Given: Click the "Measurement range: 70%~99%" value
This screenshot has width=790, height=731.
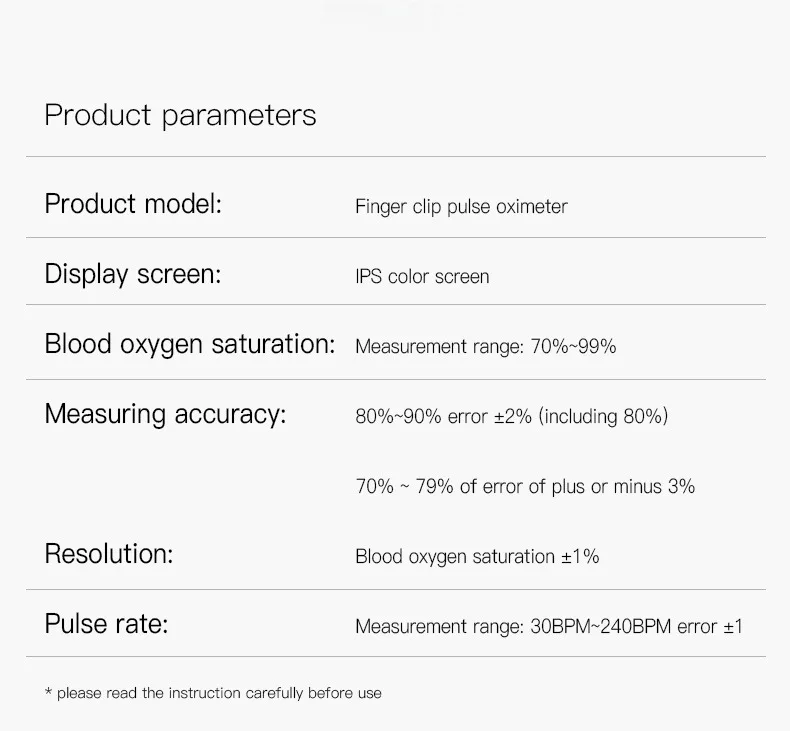Looking at the screenshot, I should 486,347.
